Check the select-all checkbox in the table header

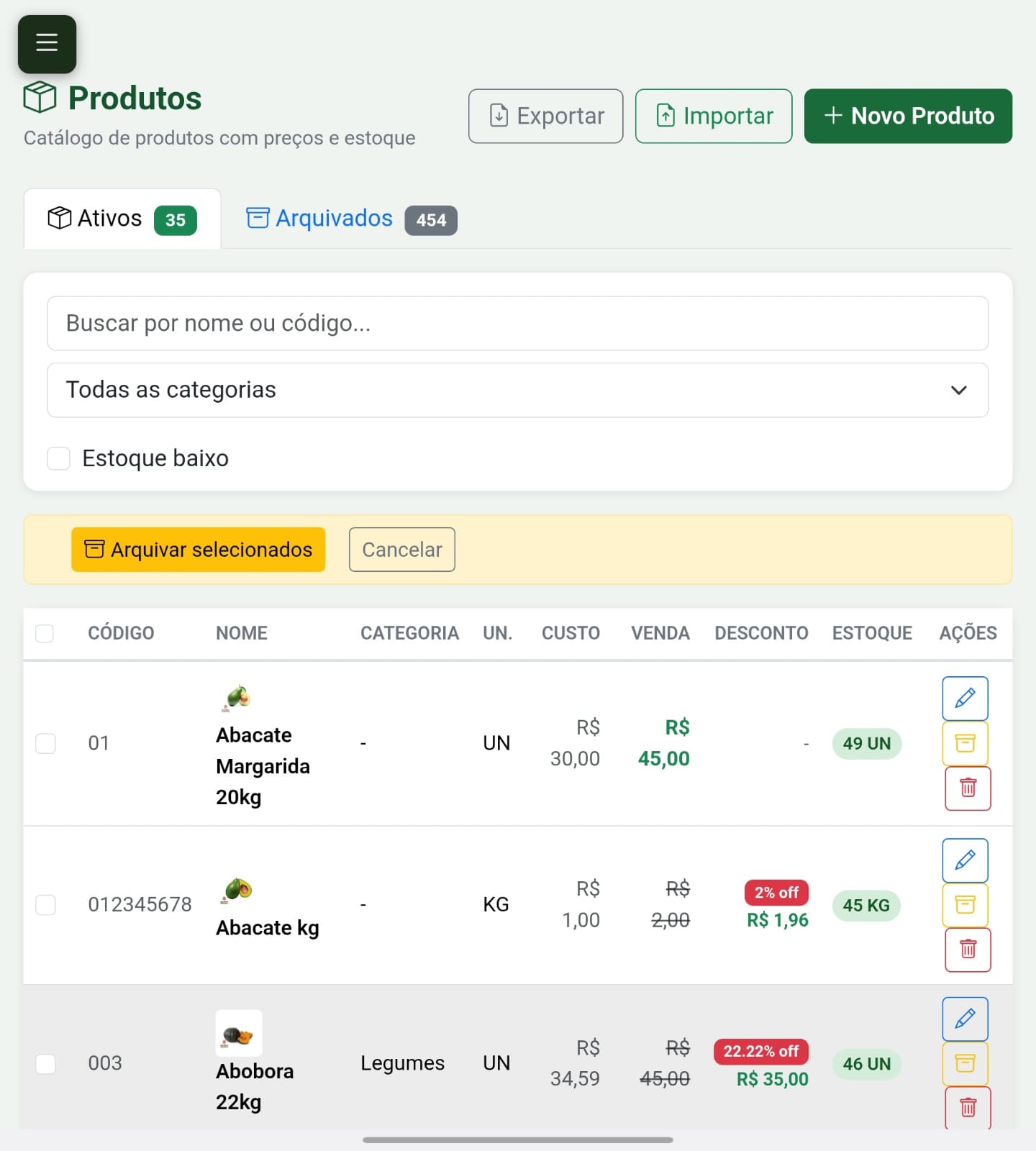point(45,633)
